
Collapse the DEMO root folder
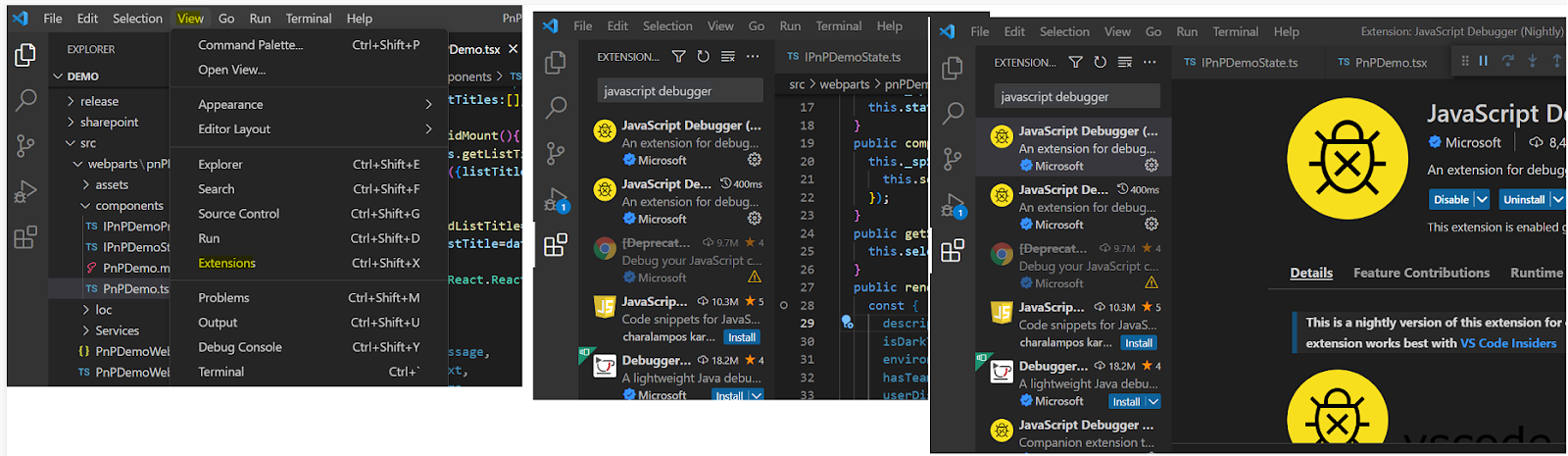coord(58,76)
